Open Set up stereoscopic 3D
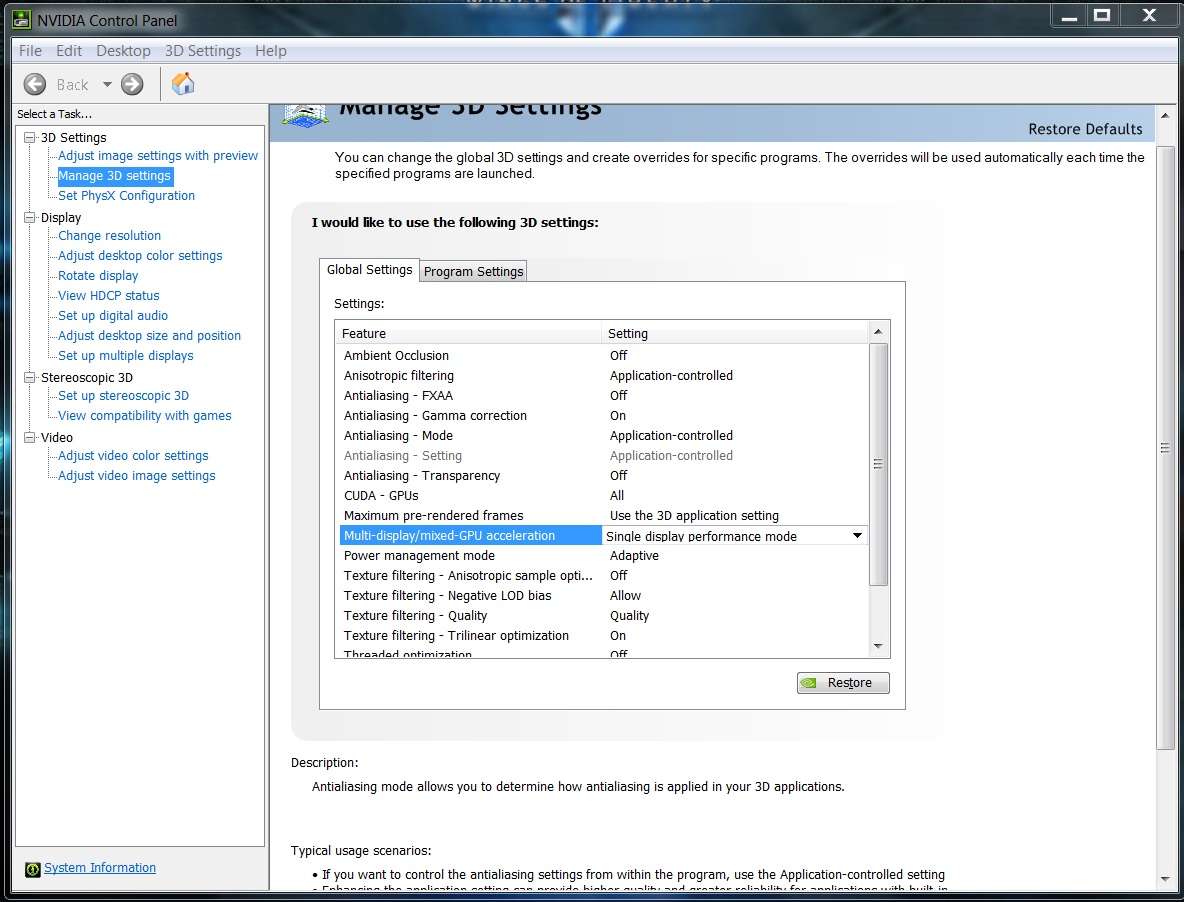1184x902 pixels. pyautogui.click(x=124, y=396)
